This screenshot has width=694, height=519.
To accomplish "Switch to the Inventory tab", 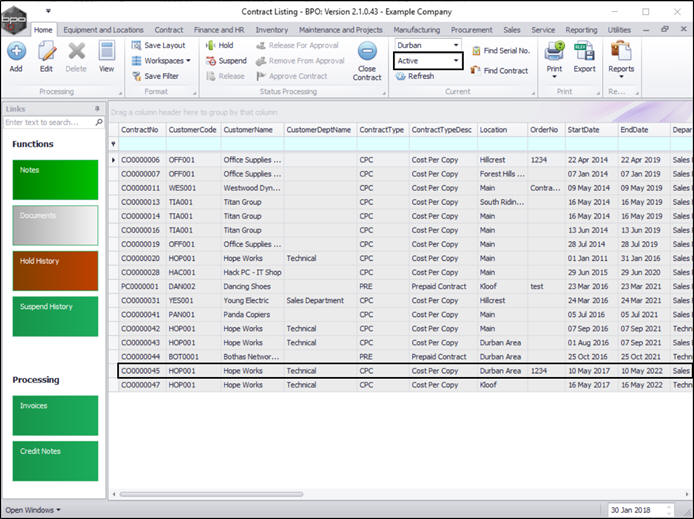I will (x=271, y=30).
